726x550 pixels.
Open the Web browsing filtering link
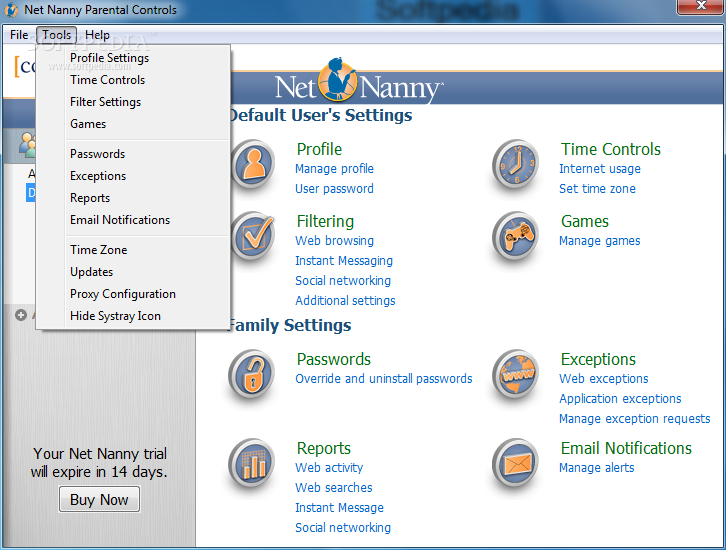point(335,241)
